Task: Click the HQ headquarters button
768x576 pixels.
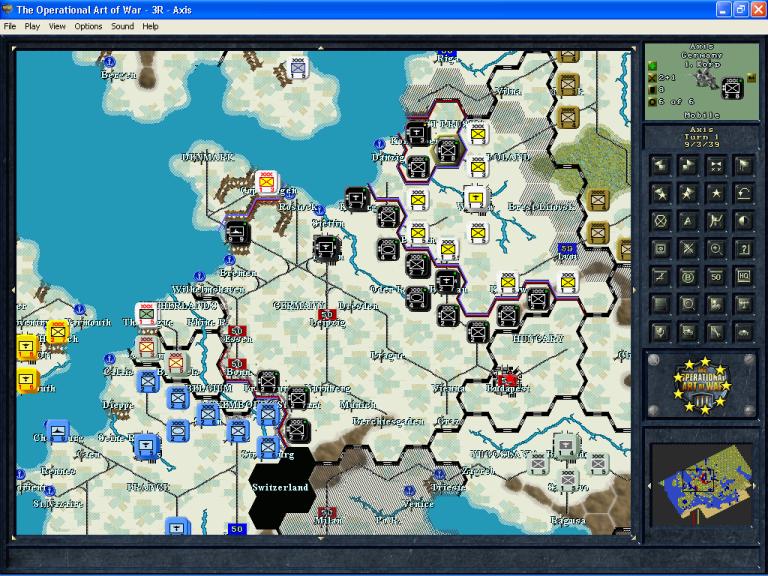Action: (x=744, y=277)
